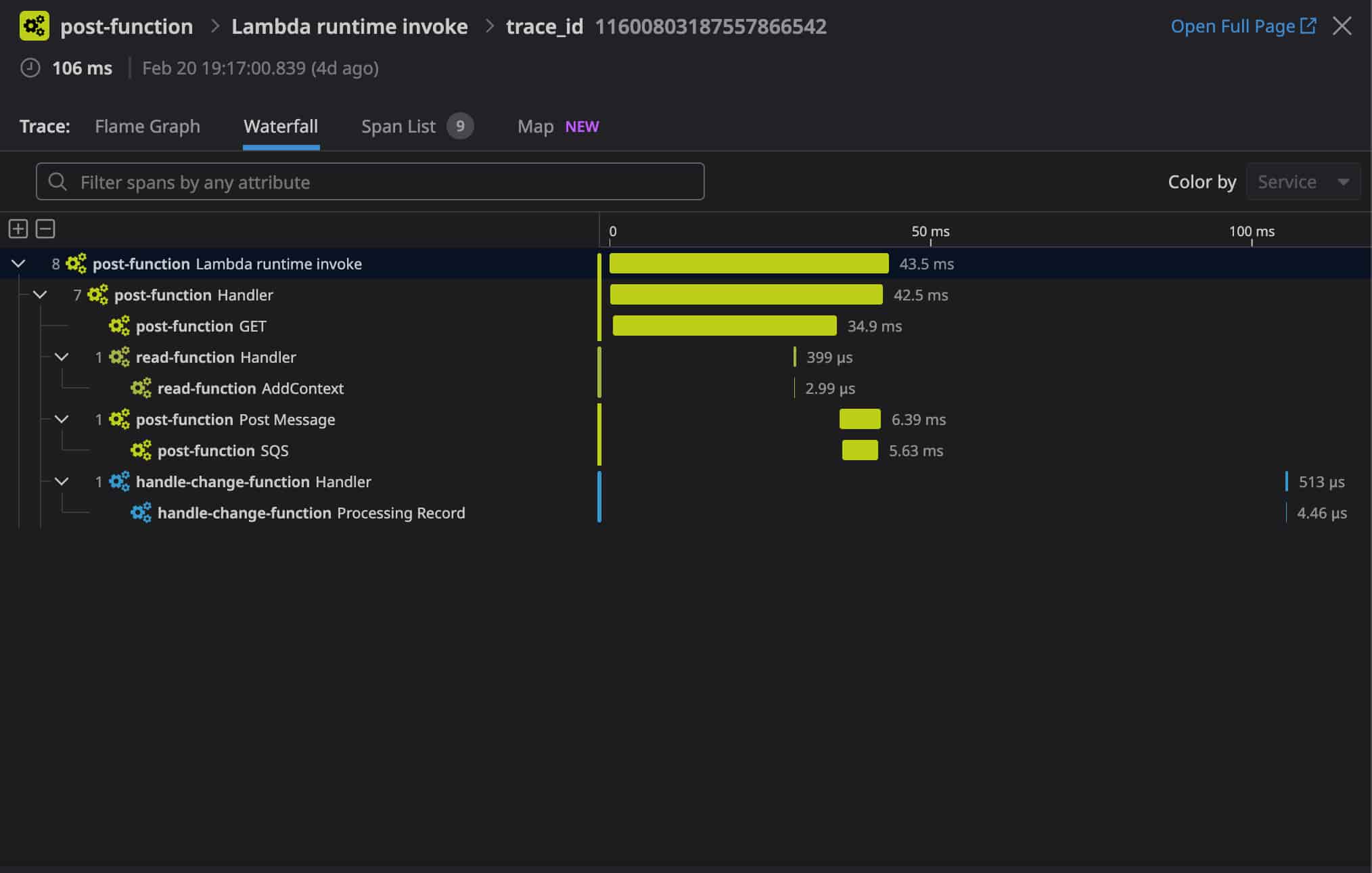Viewport: 1372px width, 873px height.
Task: Collapse the handle-change-function Handler subtree
Action: click(x=62, y=481)
